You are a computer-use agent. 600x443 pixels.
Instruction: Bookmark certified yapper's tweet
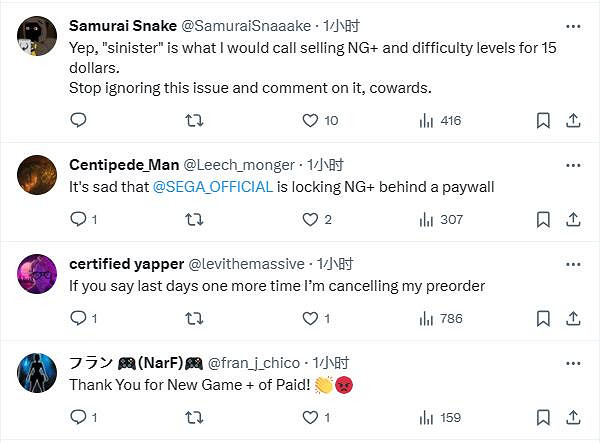point(543,319)
